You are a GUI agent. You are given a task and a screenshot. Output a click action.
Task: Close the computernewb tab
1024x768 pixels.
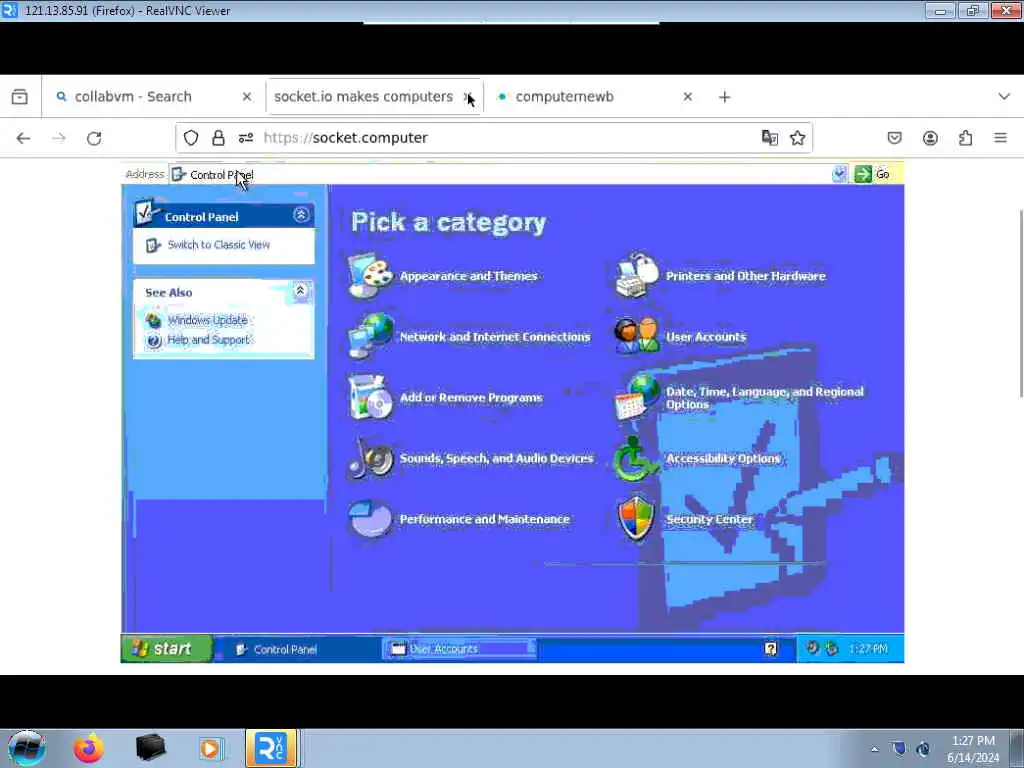pos(688,97)
